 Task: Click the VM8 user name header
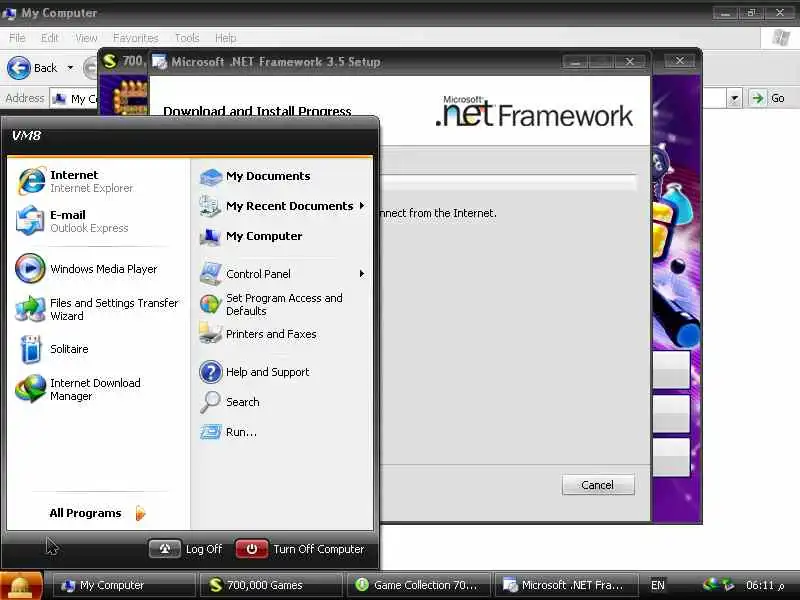(27, 136)
